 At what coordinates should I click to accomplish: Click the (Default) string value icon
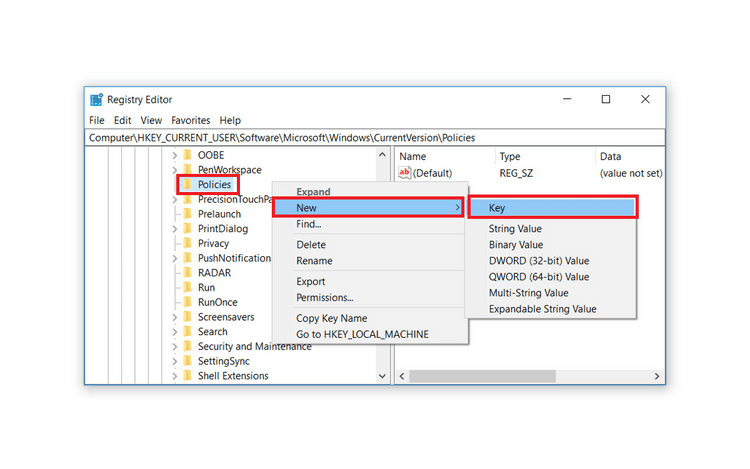[x=405, y=173]
